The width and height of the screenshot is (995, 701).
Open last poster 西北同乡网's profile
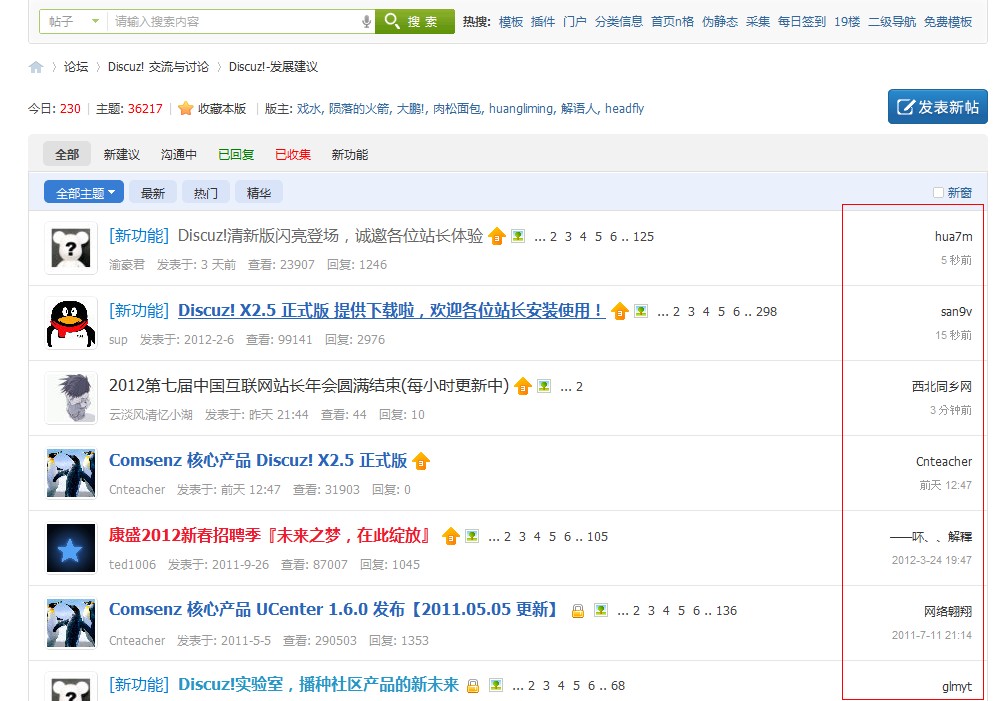click(x=942, y=386)
